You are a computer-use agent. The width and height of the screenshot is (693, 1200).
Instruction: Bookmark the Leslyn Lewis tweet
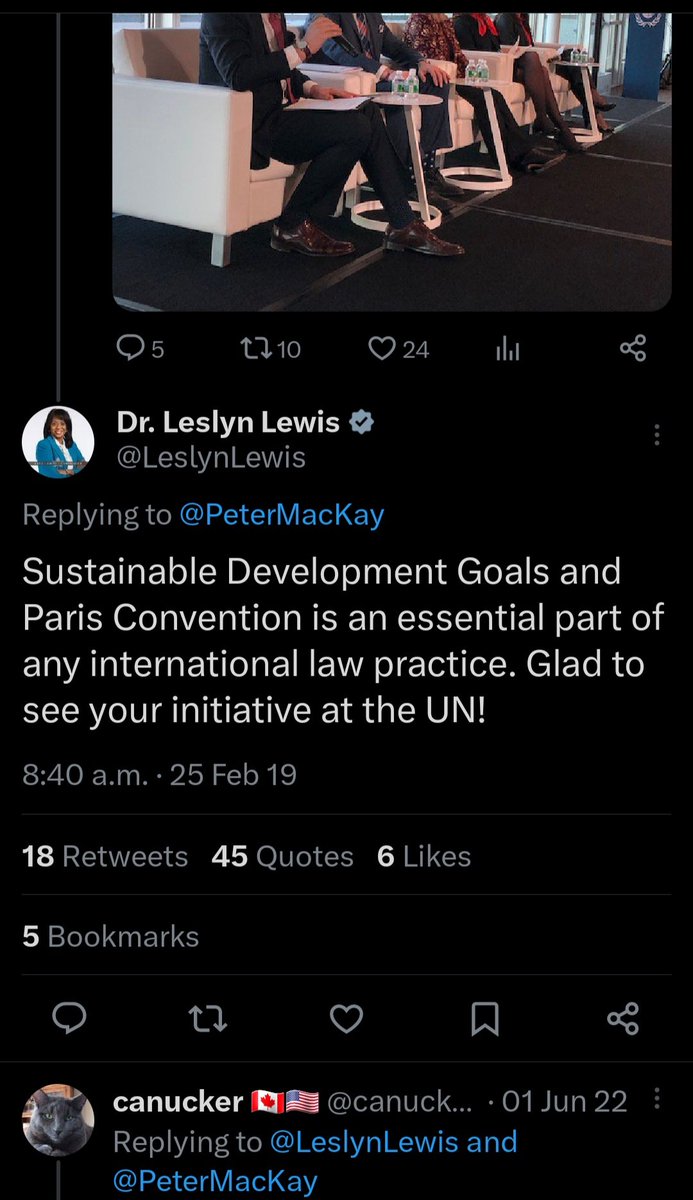coord(485,1018)
